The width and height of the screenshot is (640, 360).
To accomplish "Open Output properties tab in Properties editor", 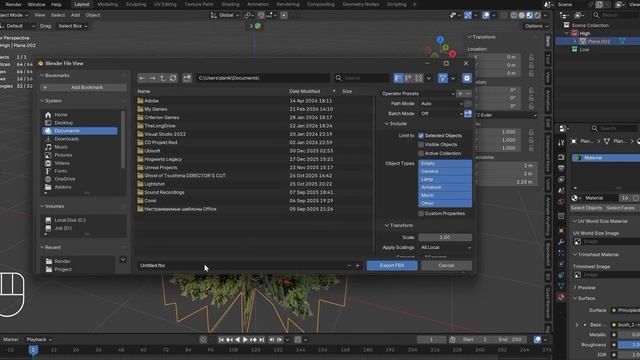I will [561, 168].
